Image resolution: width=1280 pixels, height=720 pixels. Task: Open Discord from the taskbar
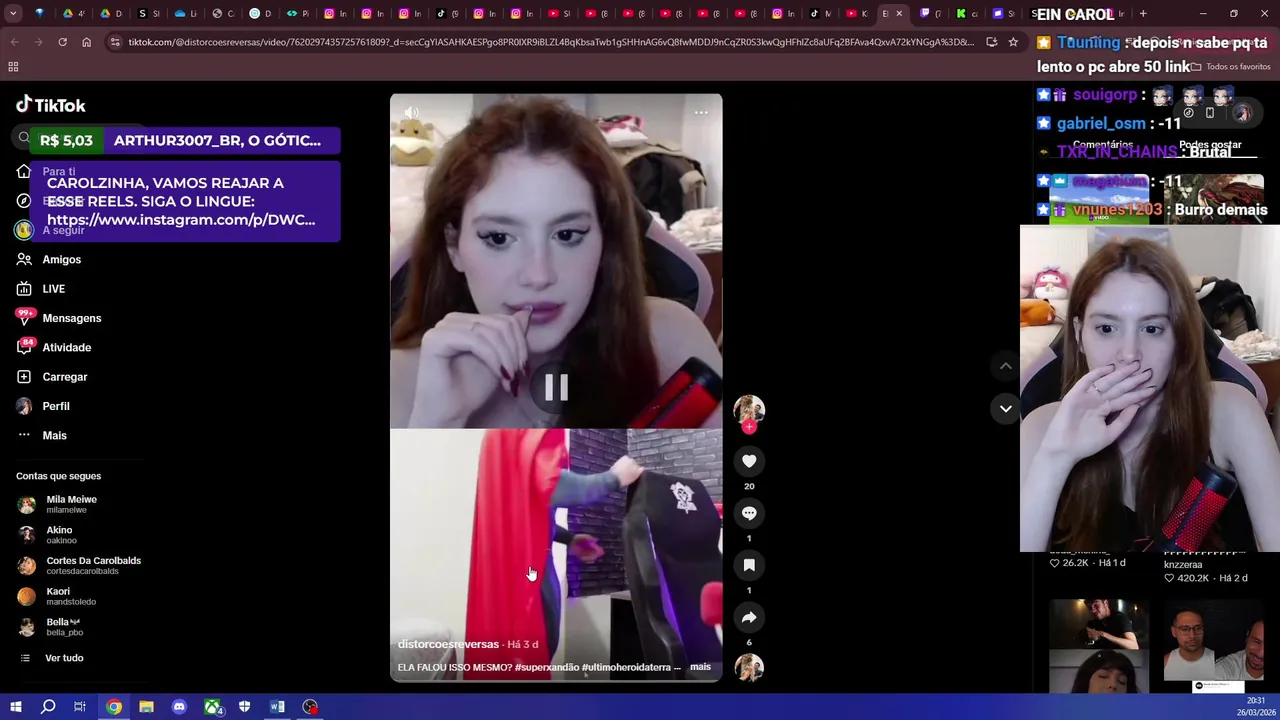(179, 707)
